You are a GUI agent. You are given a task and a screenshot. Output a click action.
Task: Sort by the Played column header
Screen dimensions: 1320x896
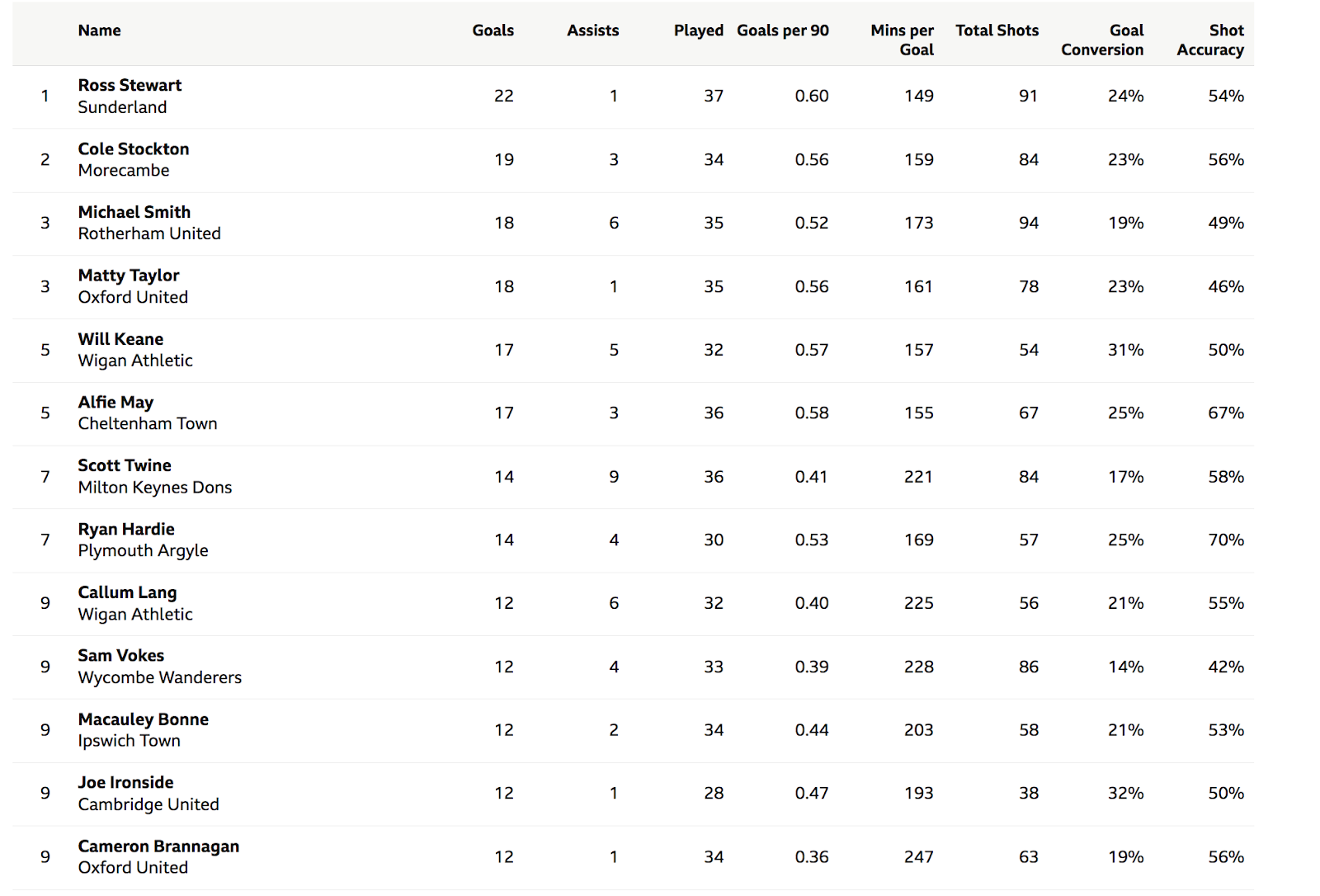(x=698, y=31)
